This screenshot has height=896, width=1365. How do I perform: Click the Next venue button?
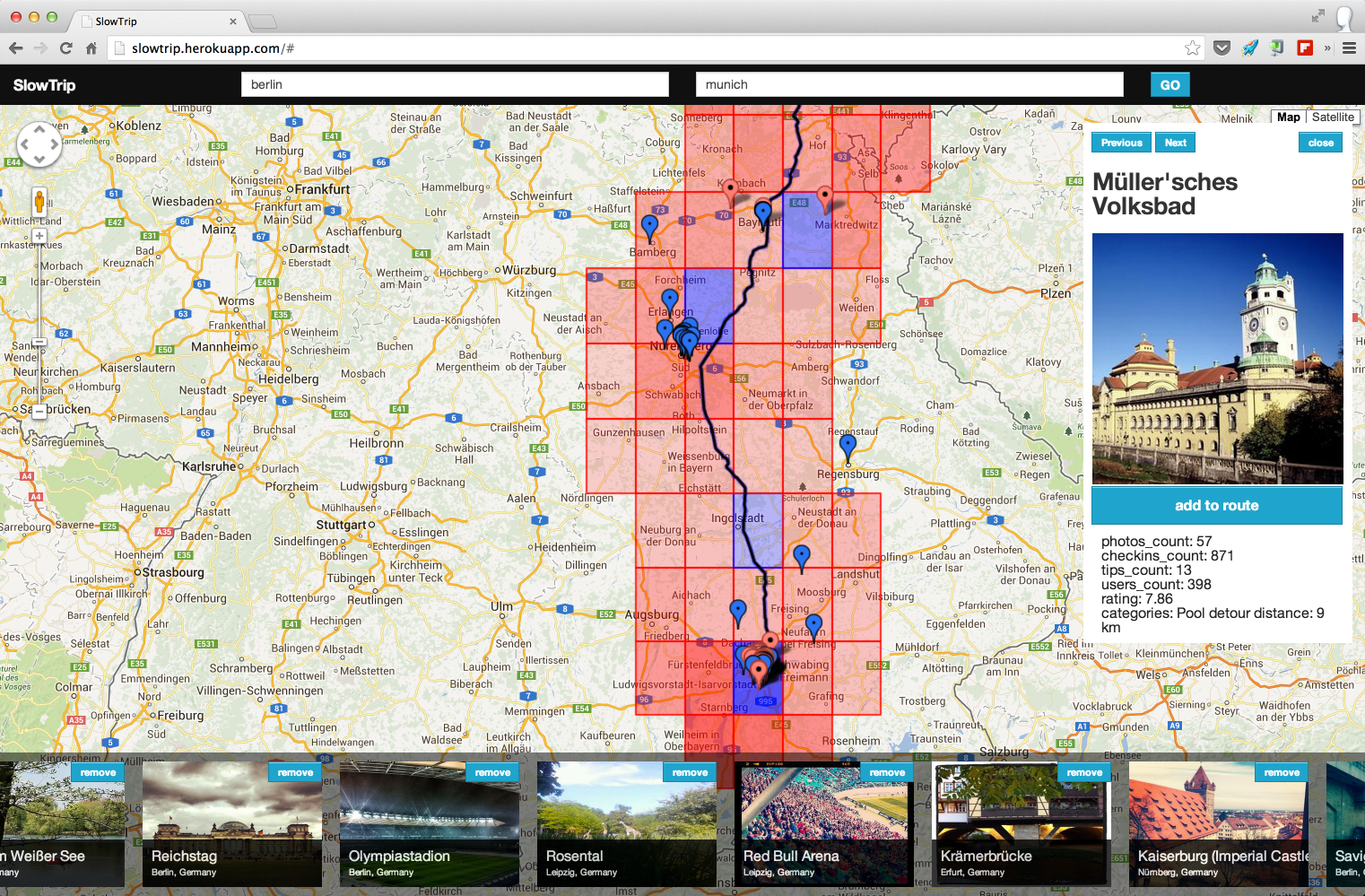coord(1175,143)
